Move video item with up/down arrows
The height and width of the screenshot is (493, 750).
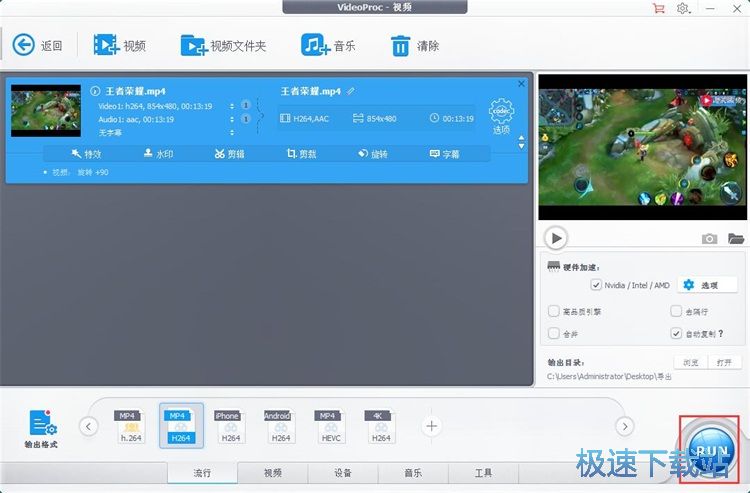[521, 142]
